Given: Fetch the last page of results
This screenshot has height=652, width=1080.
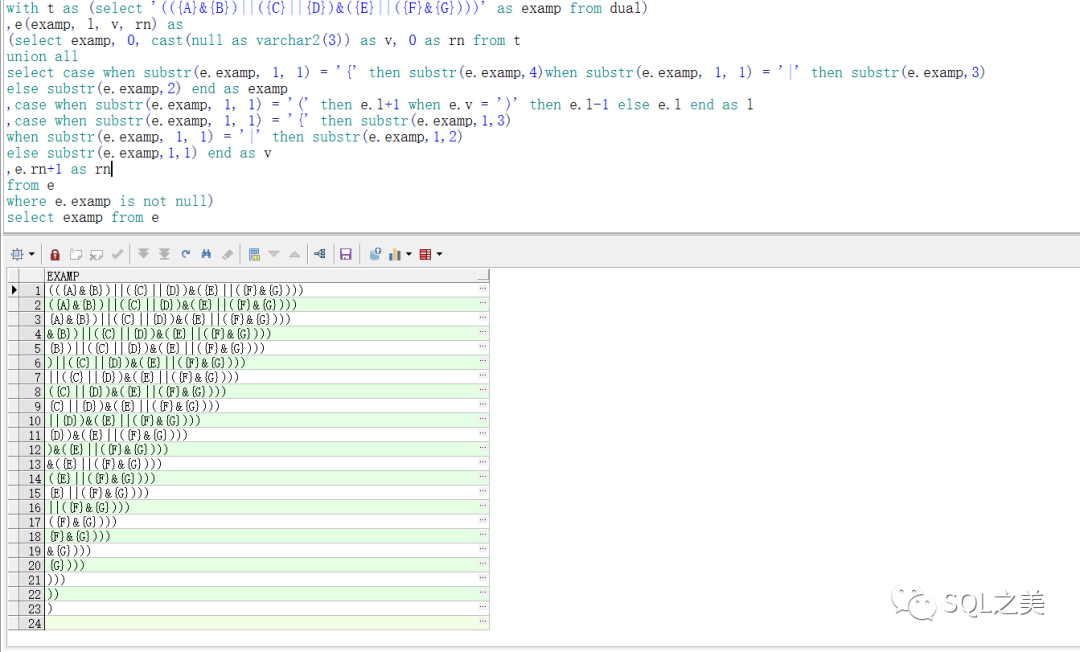Looking at the screenshot, I should click(x=164, y=254).
